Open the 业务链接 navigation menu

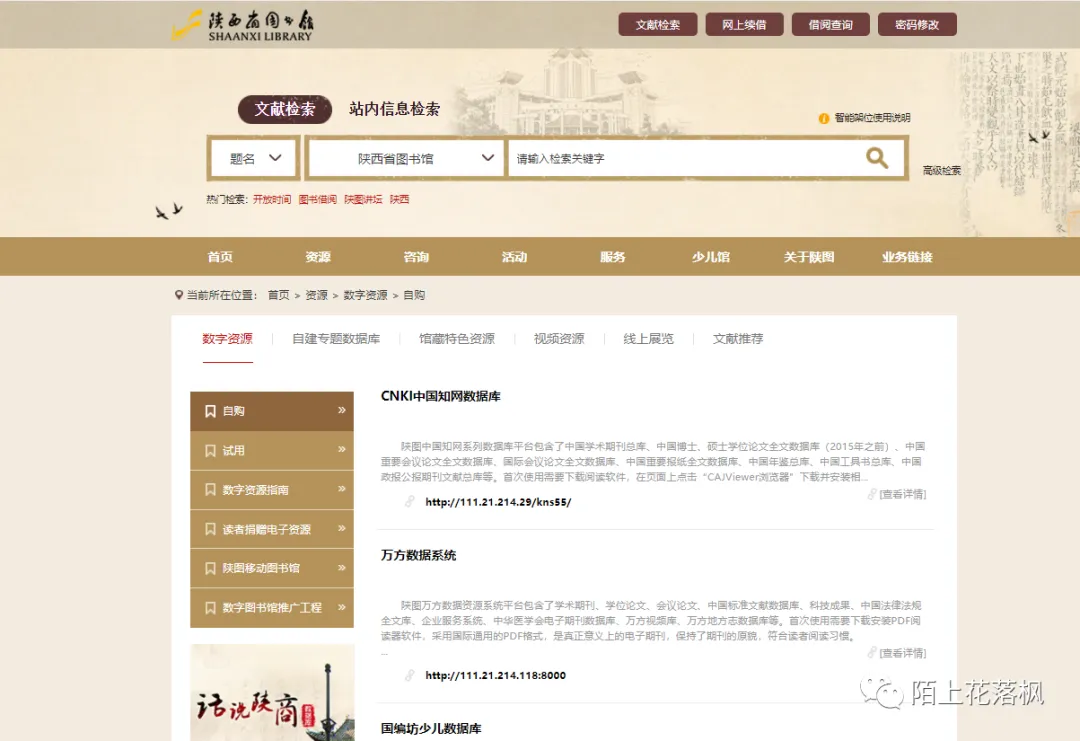click(907, 257)
